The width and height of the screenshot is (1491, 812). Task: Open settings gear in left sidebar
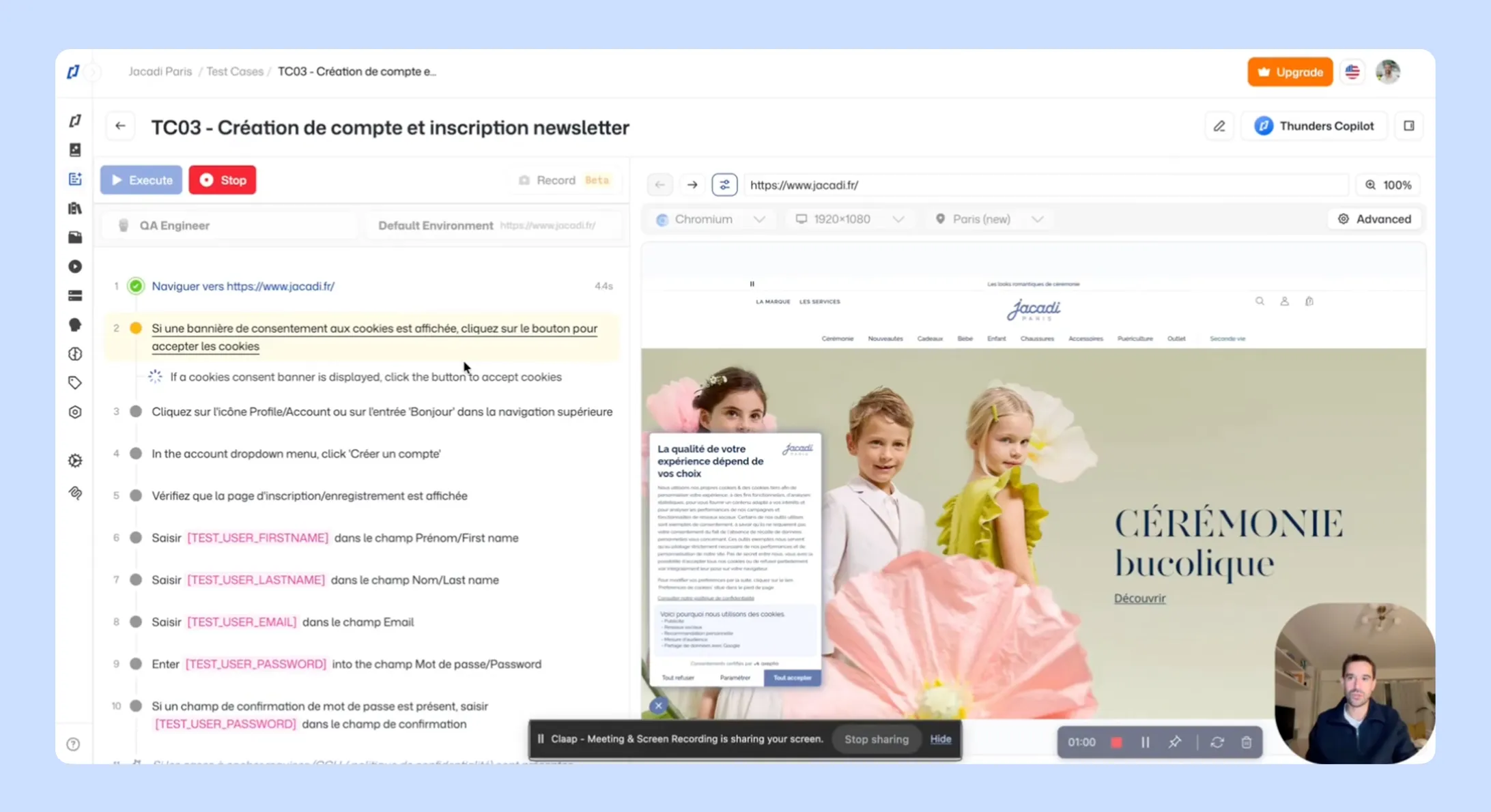75,461
